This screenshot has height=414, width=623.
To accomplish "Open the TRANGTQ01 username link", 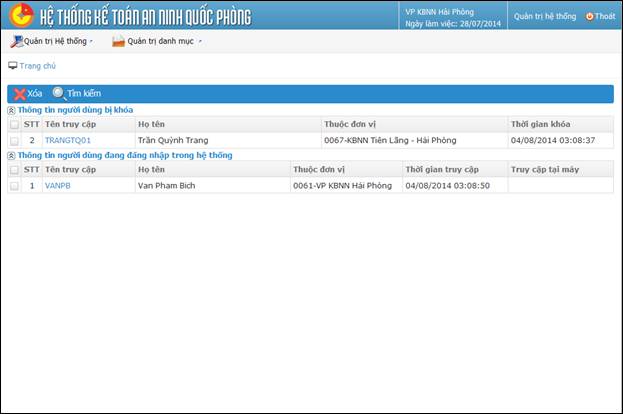I will tap(68, 140).
